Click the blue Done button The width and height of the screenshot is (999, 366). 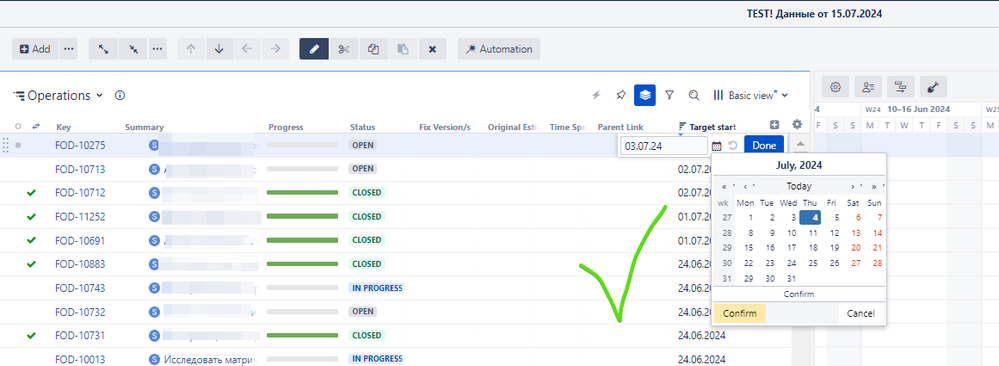764,145
